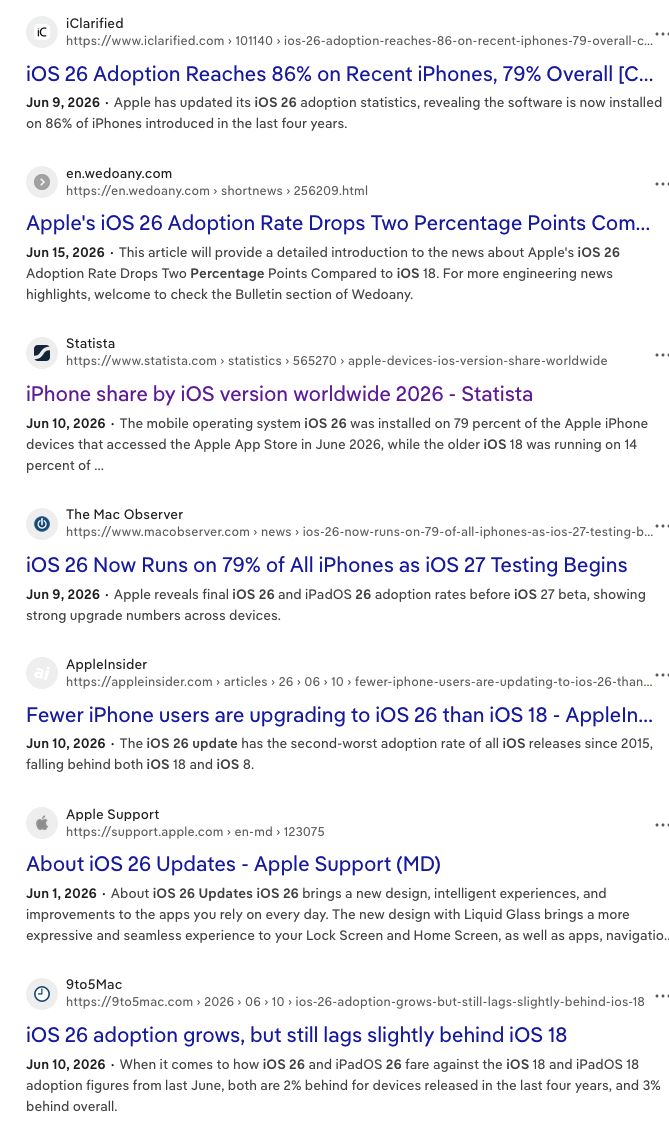
Task: Open 'iOS 26 adoption grows' 9to5Mac article
Action: pyautogui.click(x=296, y=1035)
